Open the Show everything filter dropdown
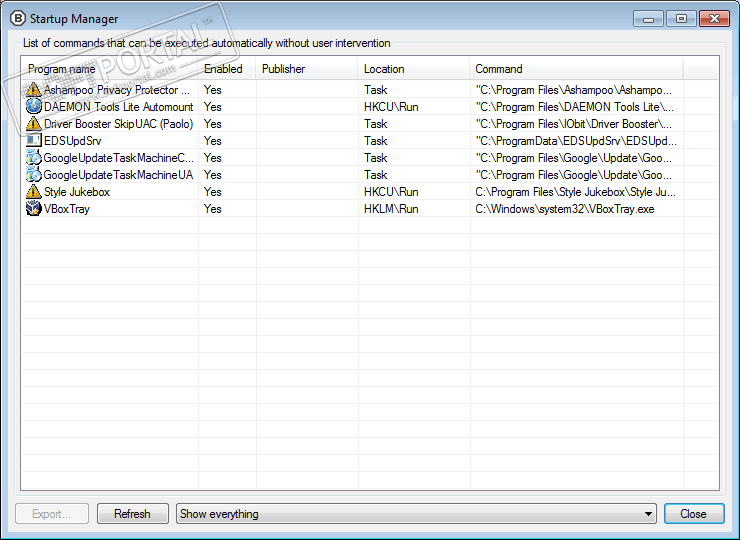This screenshot has width=740, height=540. click(x=416, y=514)
